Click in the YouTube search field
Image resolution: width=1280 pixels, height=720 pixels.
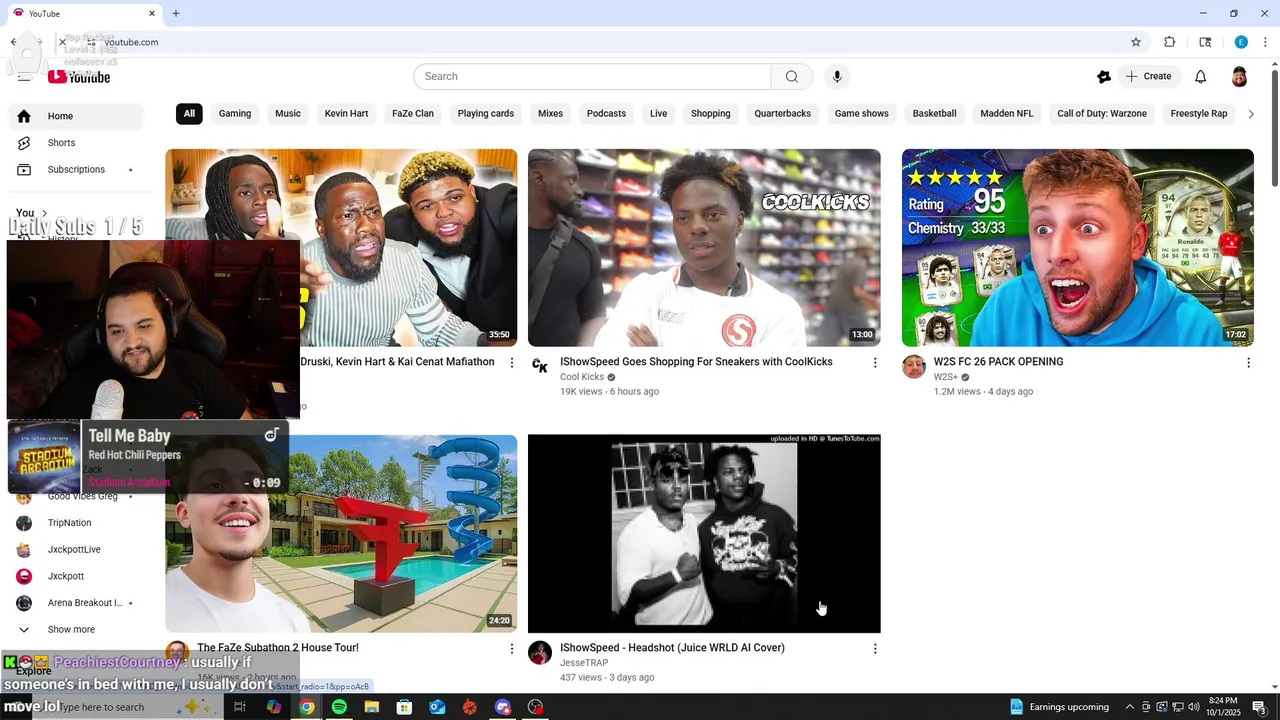(592, 77)
